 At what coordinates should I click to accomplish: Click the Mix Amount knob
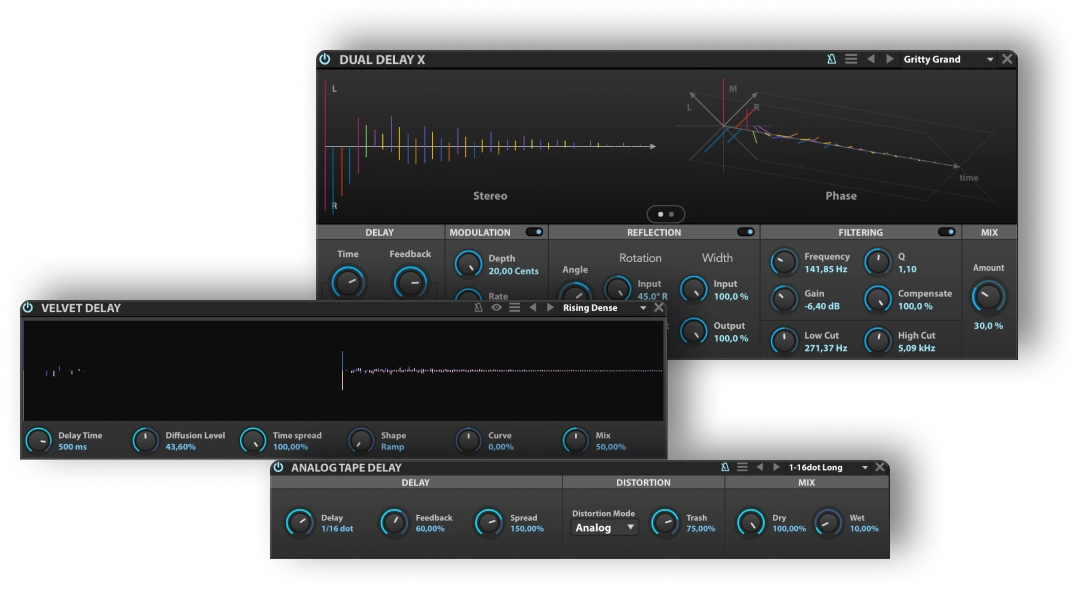pyautogui.click(x=988, y=296)
